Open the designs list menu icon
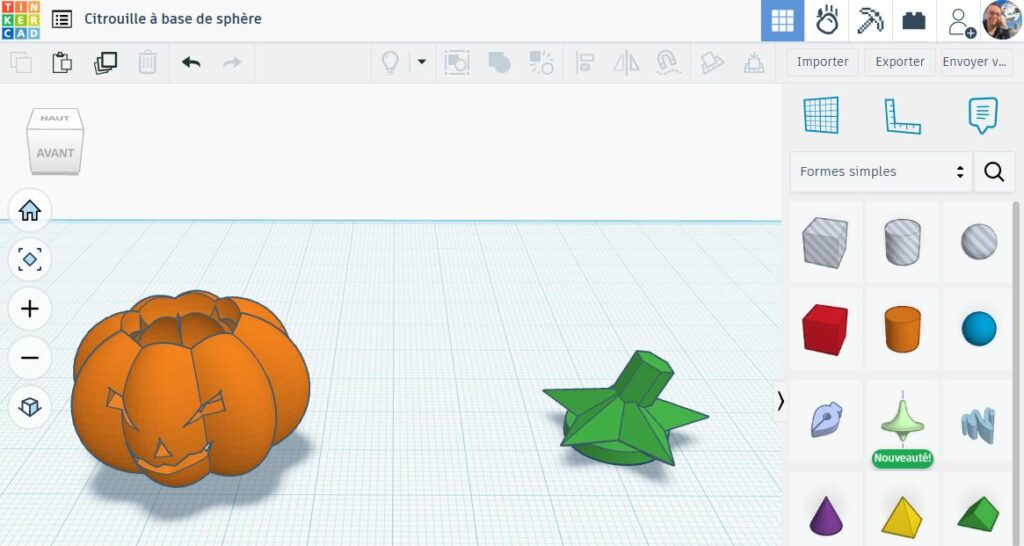1024x546 pixels. click(62, 19)
